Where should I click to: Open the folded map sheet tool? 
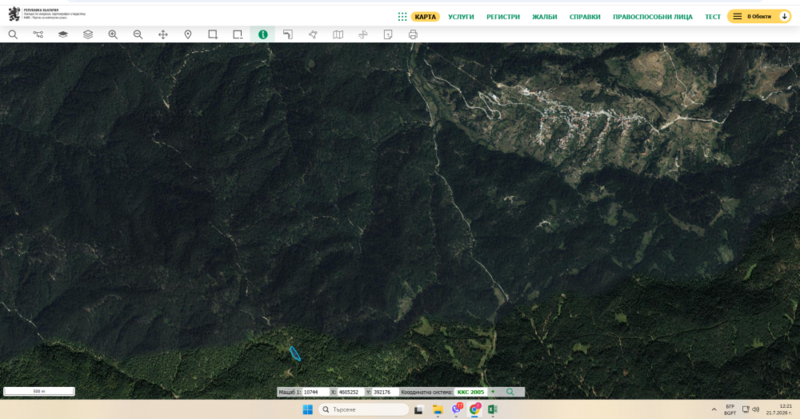coord(338,35)
